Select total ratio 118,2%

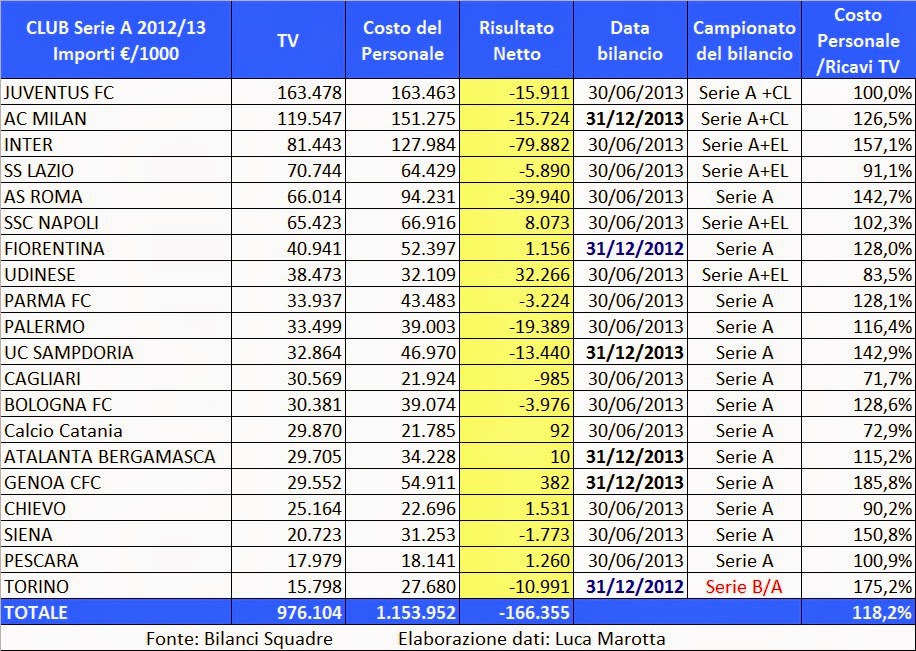tap(883, 612)
